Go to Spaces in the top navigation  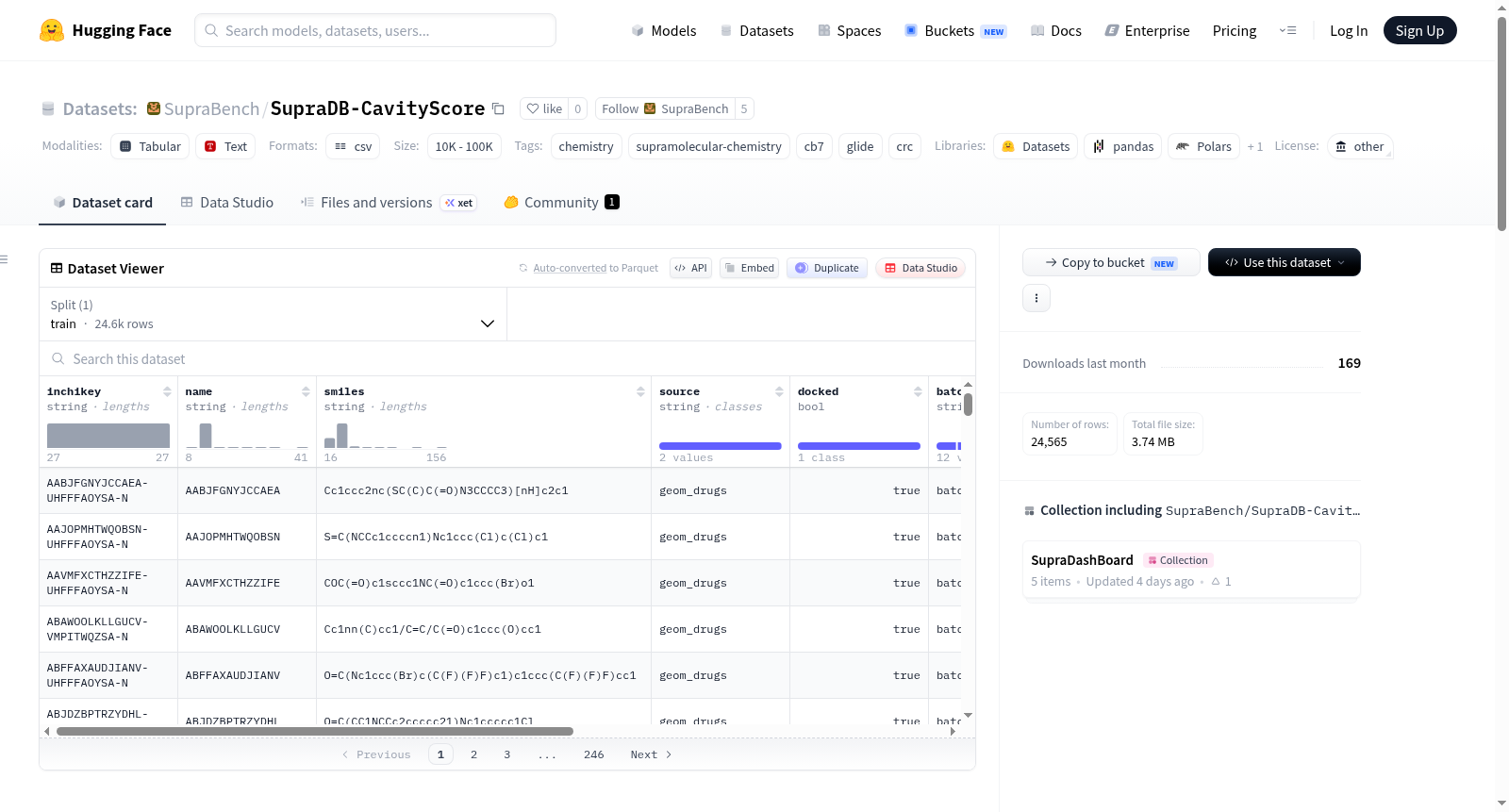pyautogui.click(x=850, y=30)
